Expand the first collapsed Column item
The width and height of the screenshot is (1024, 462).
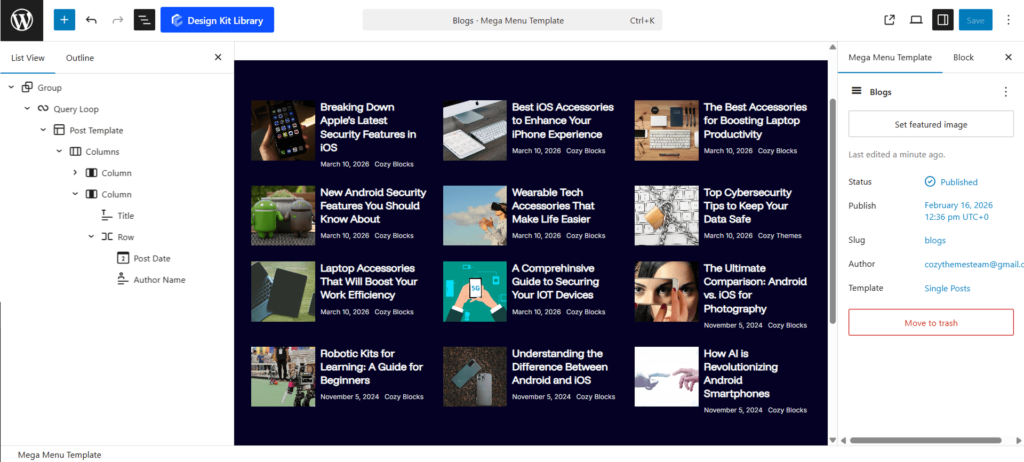(75, 173)
